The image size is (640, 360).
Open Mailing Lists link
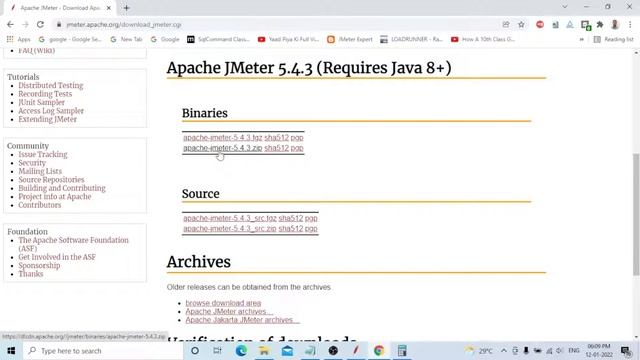point(40,171)
